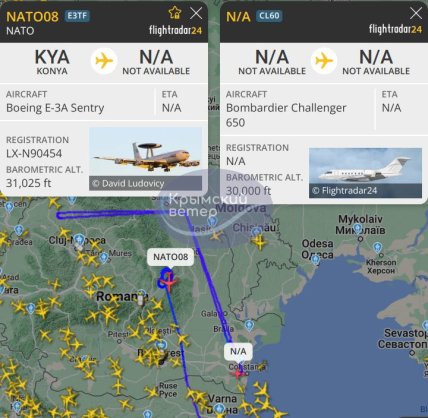Click the KYA Konya origin airport
Viewport: 428px width, 418px height.
pos(52,62)
